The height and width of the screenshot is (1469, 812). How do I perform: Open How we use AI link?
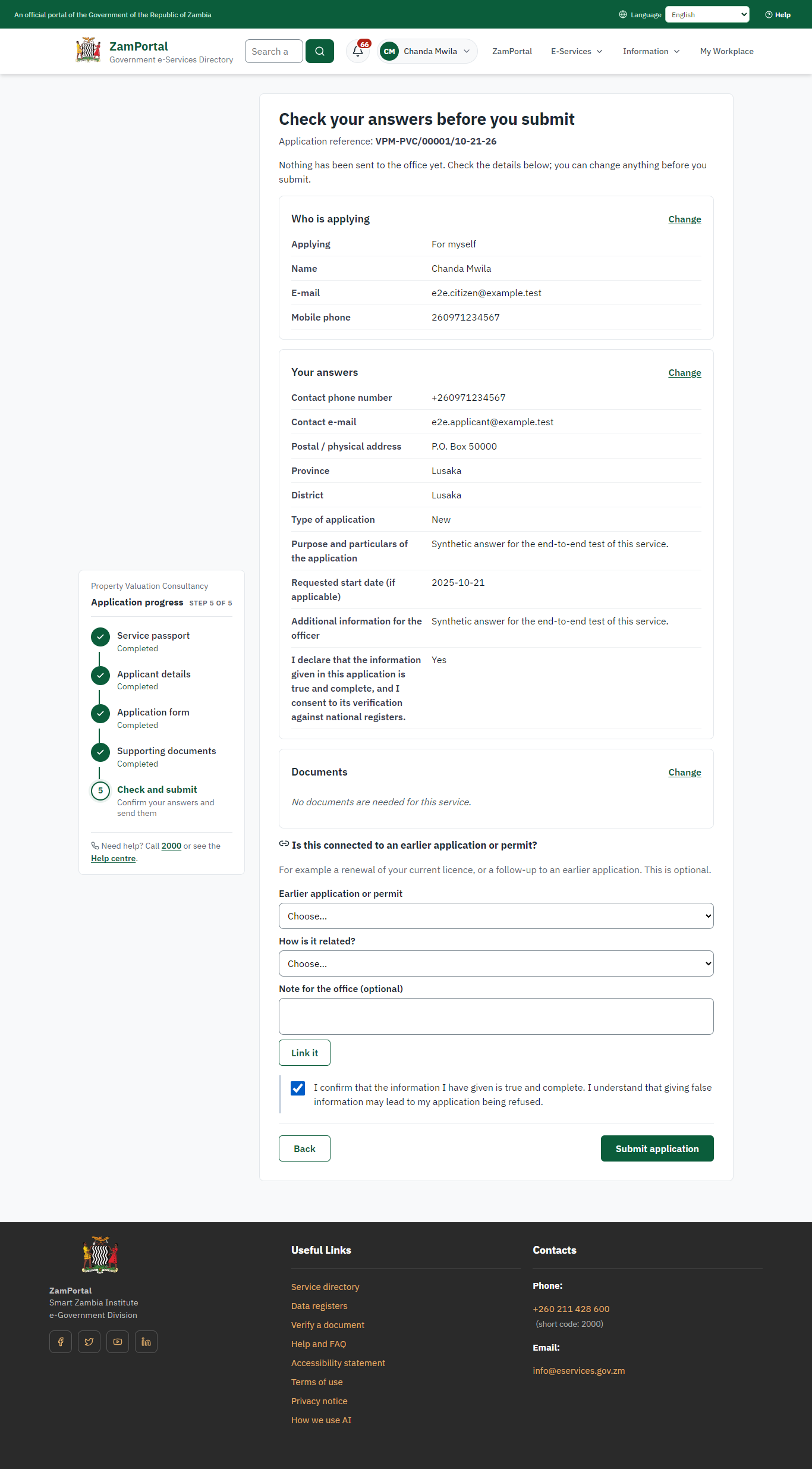point(321,1420)
